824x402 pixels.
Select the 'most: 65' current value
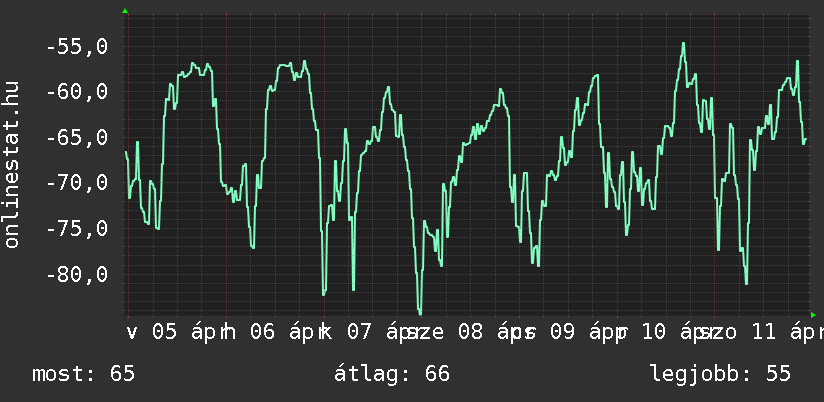pos(84,374)
